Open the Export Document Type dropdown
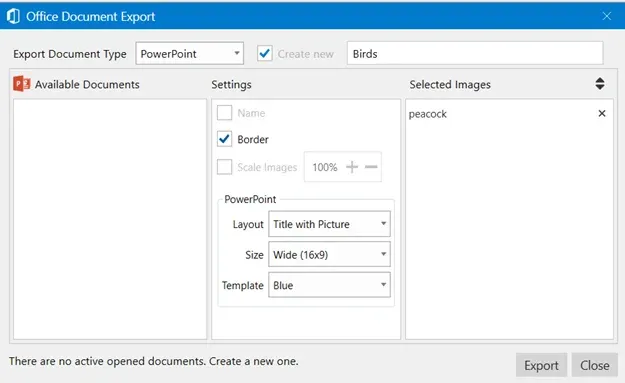This screenshot has width=625, height=383. 190,53
